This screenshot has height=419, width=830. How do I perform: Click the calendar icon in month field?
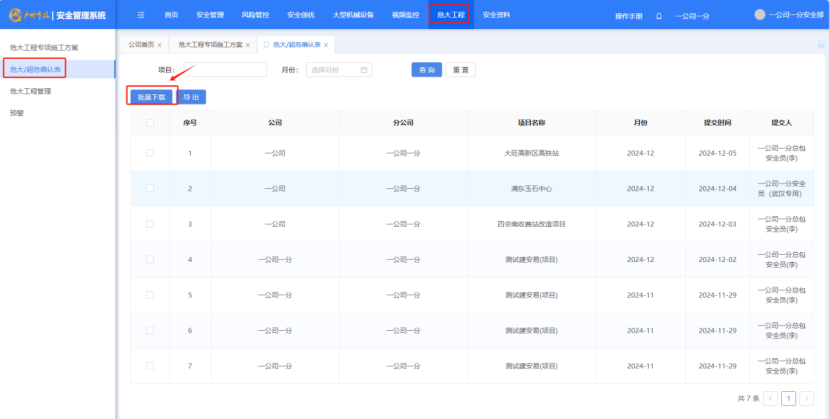pos(364,70)
